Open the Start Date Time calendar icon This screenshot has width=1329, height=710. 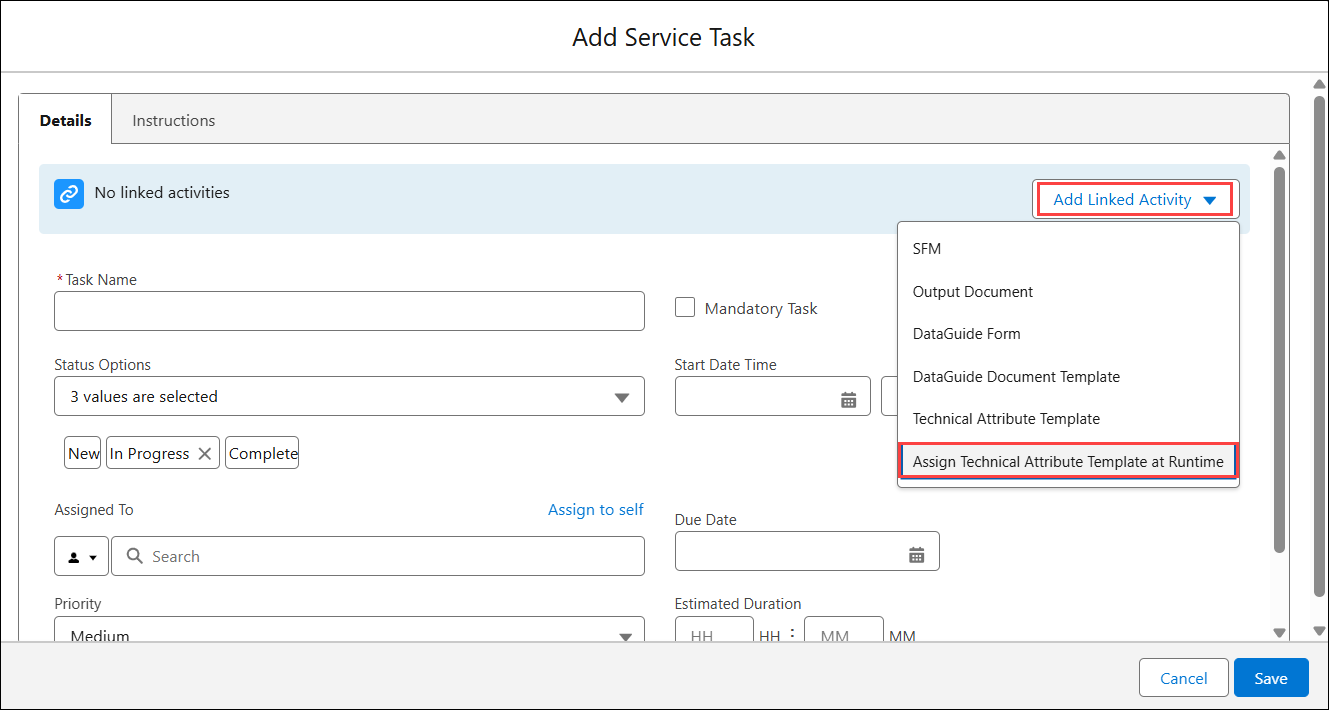click(x=848, y=400)
